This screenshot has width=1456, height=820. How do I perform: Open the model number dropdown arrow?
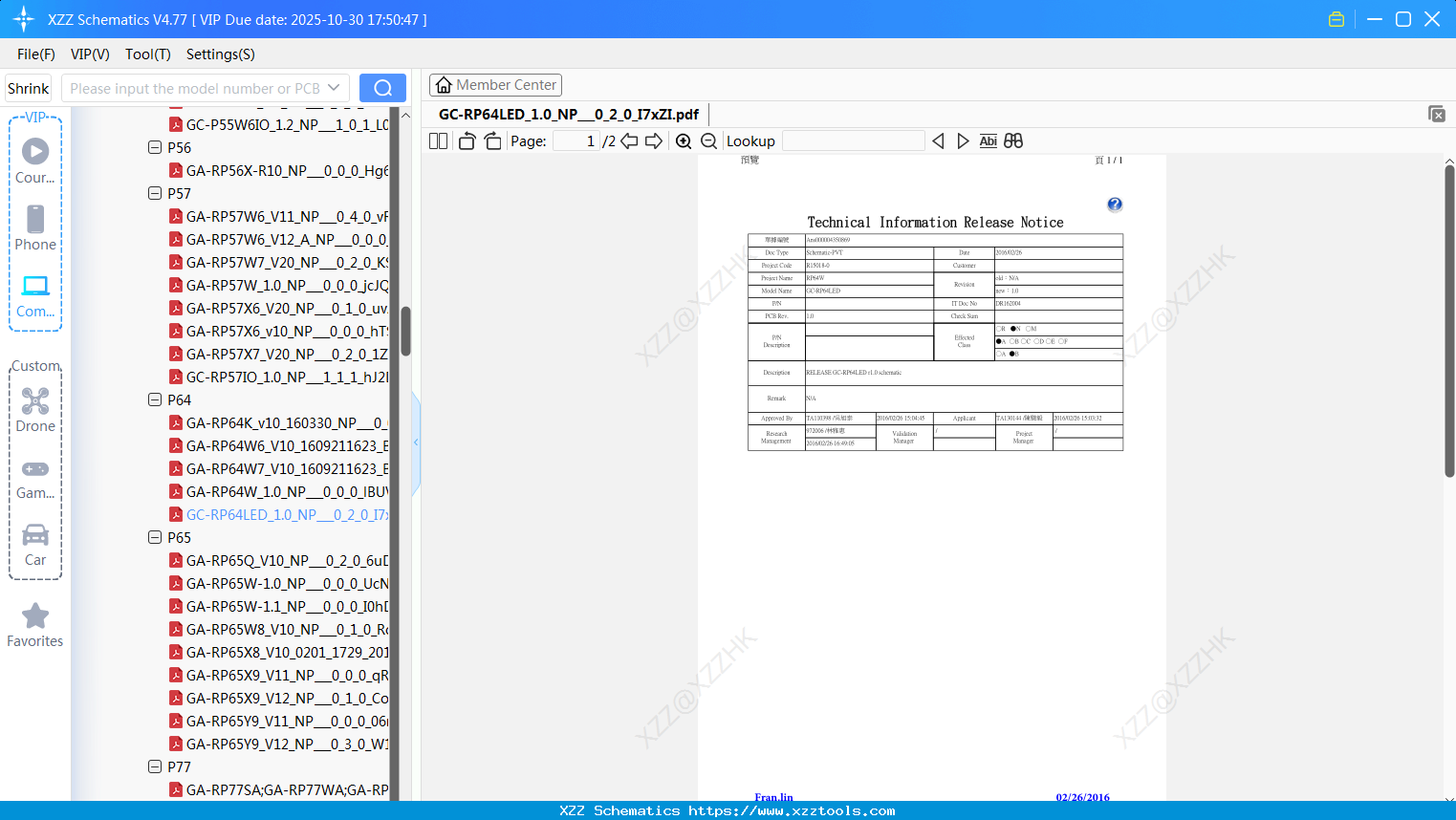334,88
